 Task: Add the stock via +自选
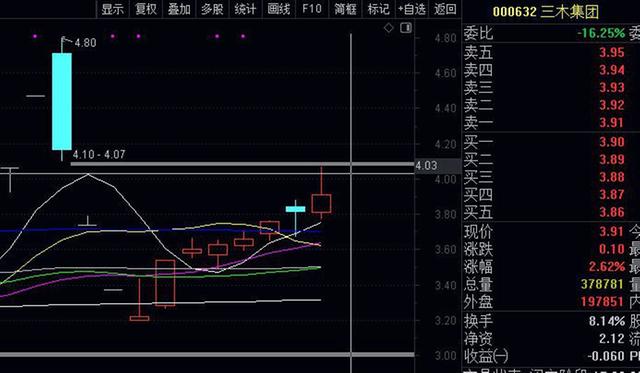[412, 9]
